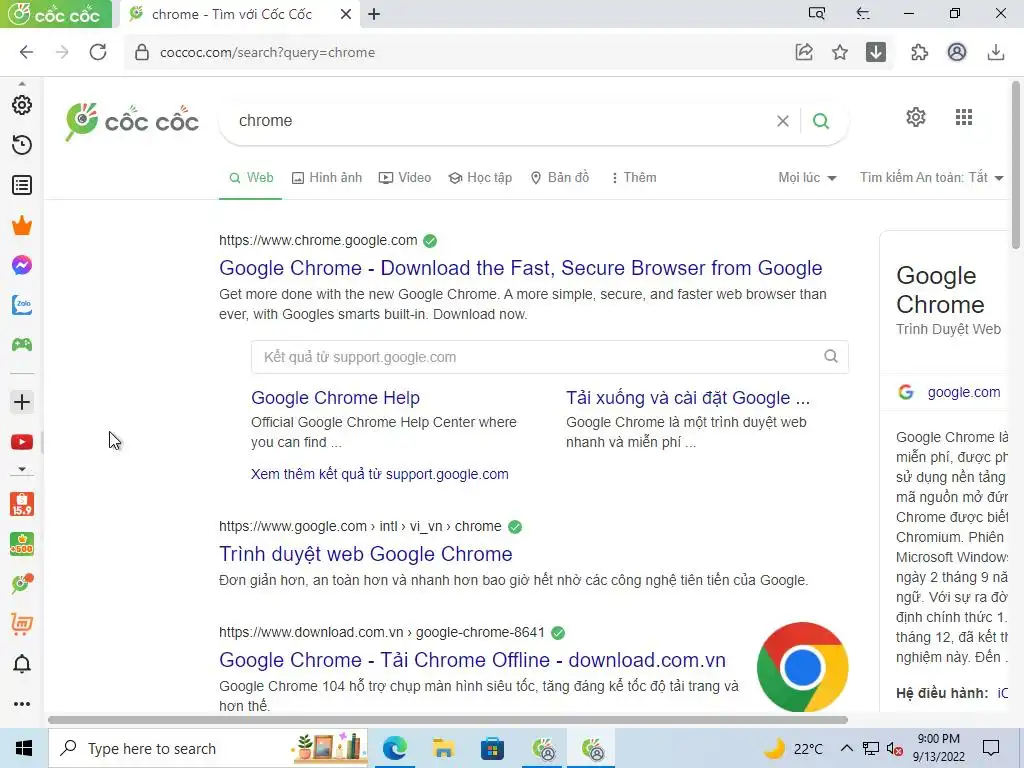This screenshot has width=1024, height=768.
Task: Open the games controller sidebar icon
Action: (x=22, y=344)
